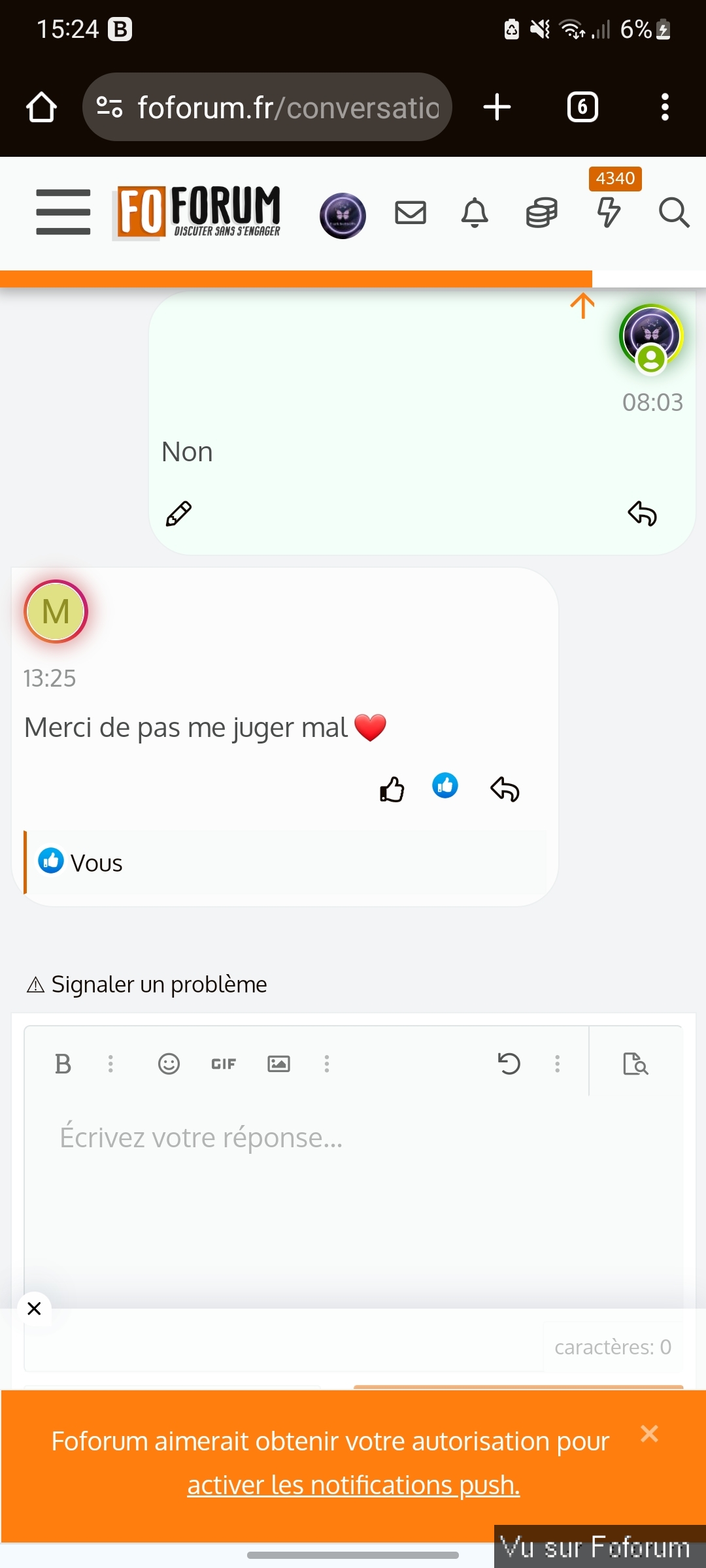The width and height of the screenshot is (706, 1568).
Task: Tap the lightning bolt activity icon
Action: point(609,213)
